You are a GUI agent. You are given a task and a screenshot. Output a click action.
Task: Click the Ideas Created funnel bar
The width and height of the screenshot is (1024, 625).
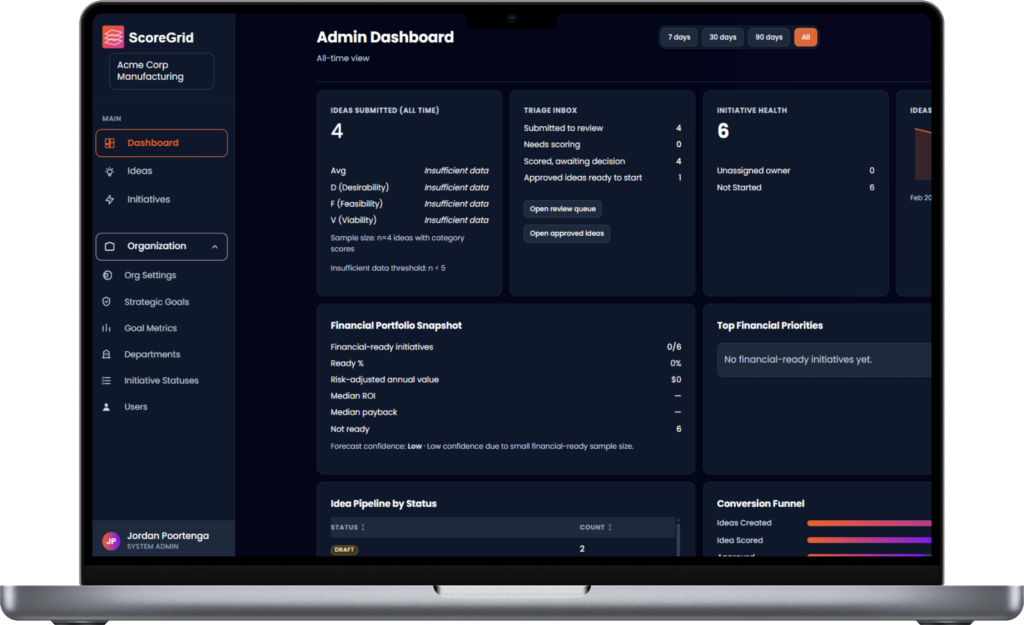point(868,523)
